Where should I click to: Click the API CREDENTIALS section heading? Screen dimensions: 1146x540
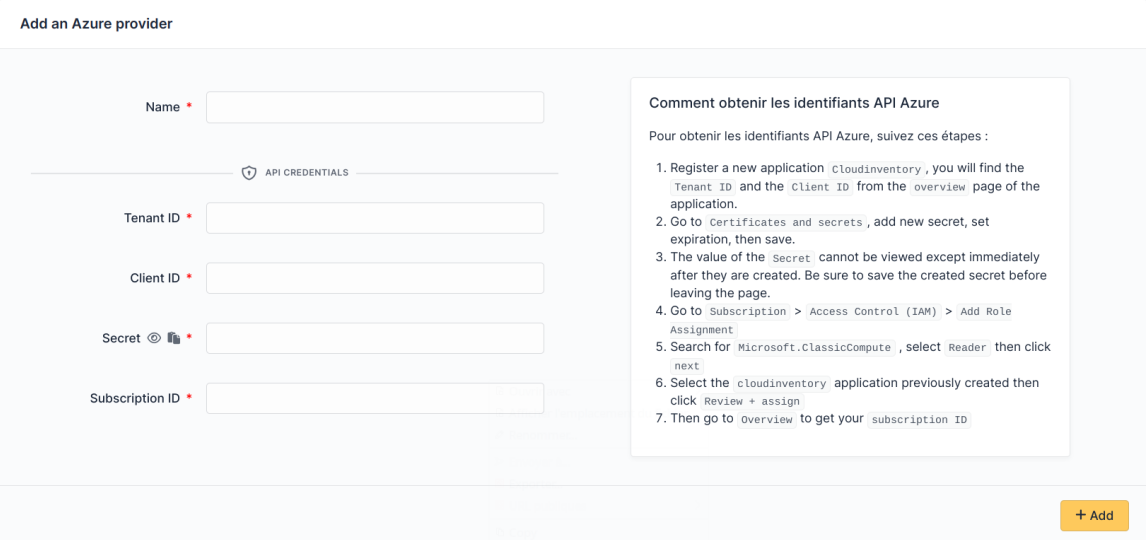(306, 173)
